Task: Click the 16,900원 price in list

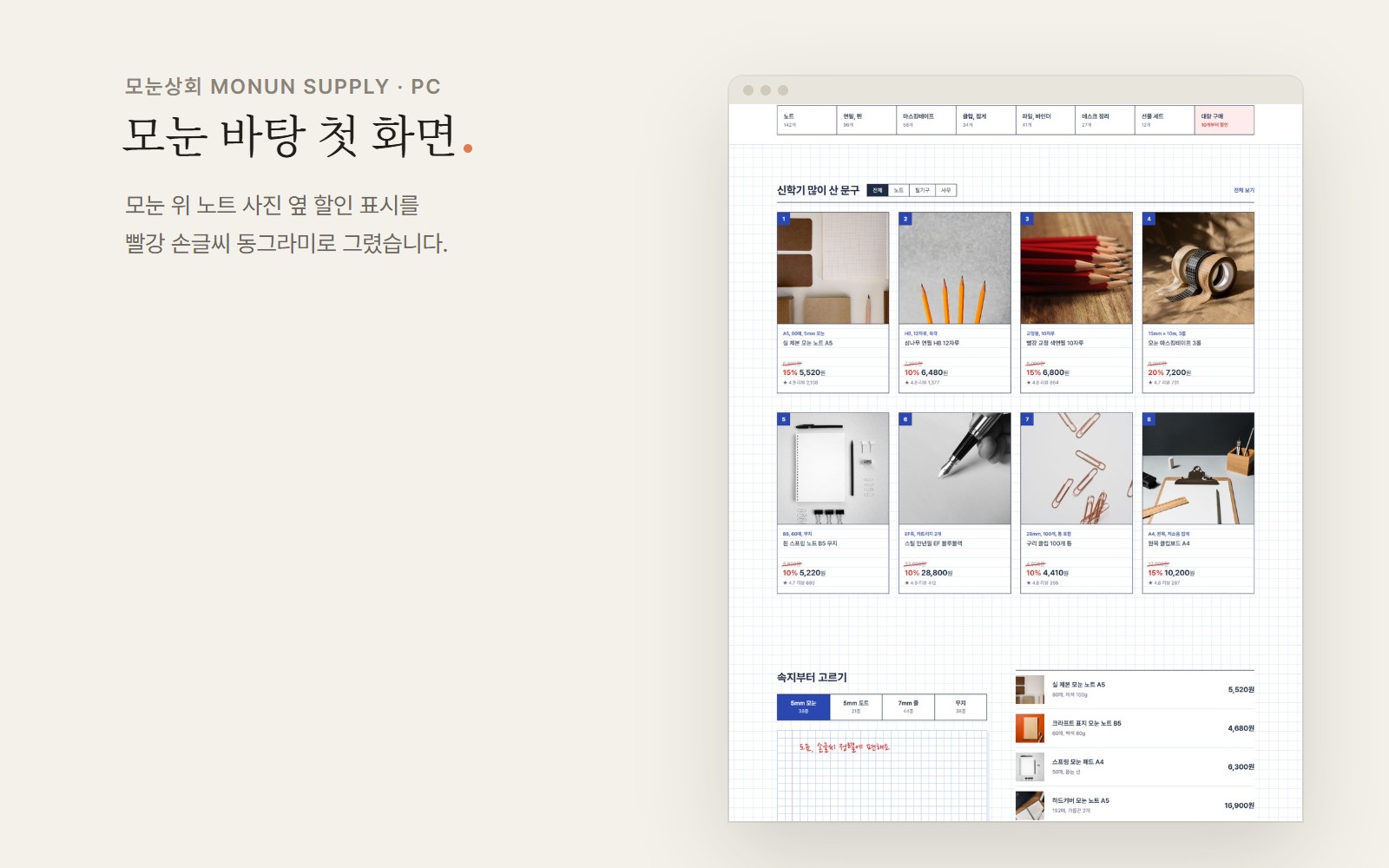Action: click(x=1239, y=806)
